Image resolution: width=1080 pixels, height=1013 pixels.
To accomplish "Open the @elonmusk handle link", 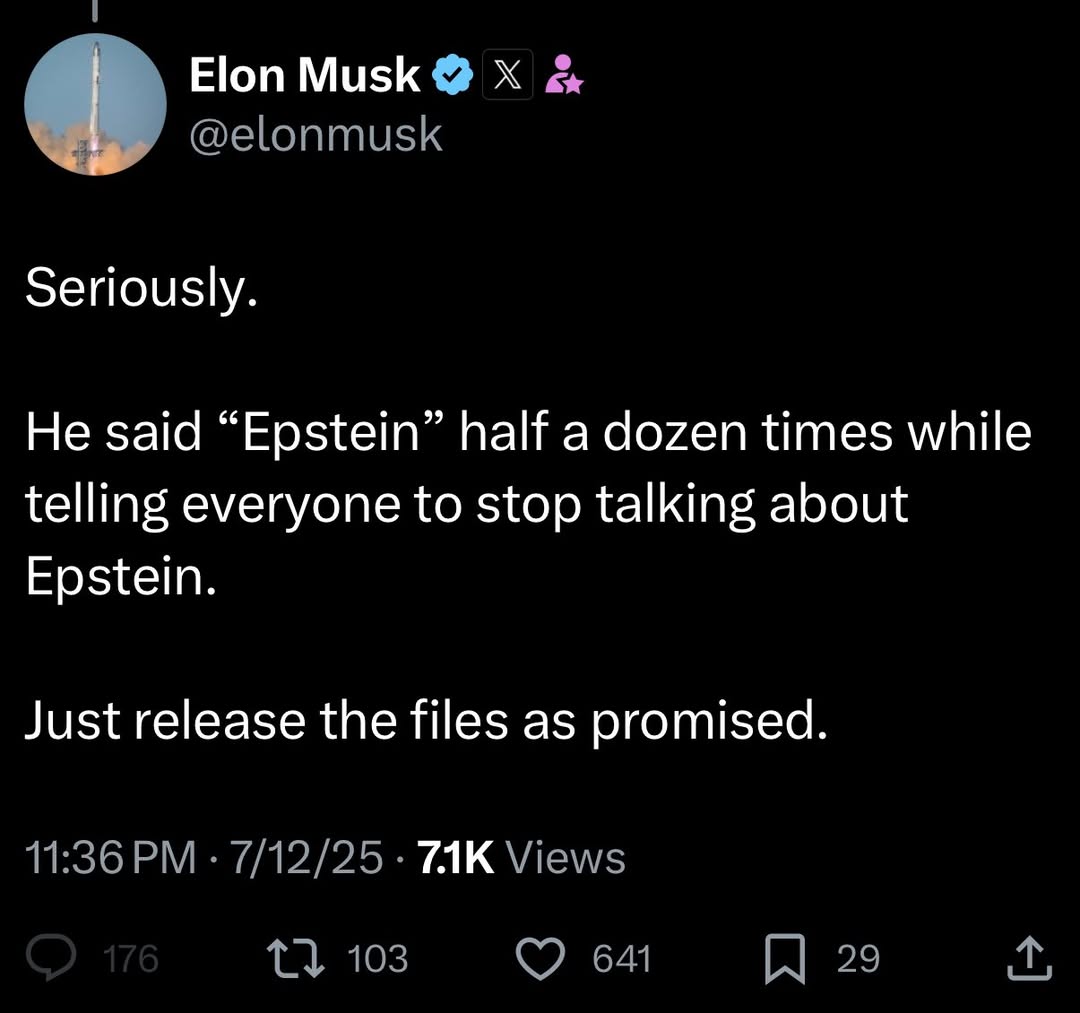I will pyautogui.click(x=315, y=134).
